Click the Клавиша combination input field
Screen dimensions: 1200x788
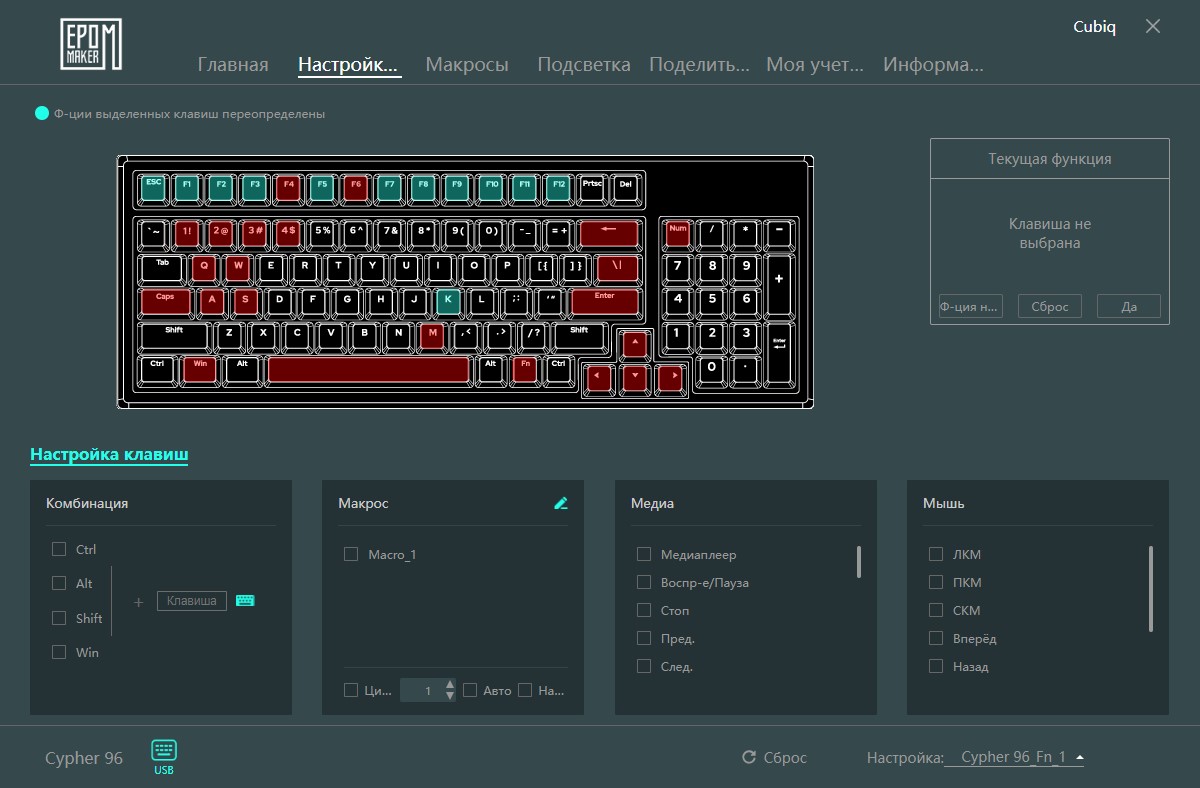pos(192,601)
